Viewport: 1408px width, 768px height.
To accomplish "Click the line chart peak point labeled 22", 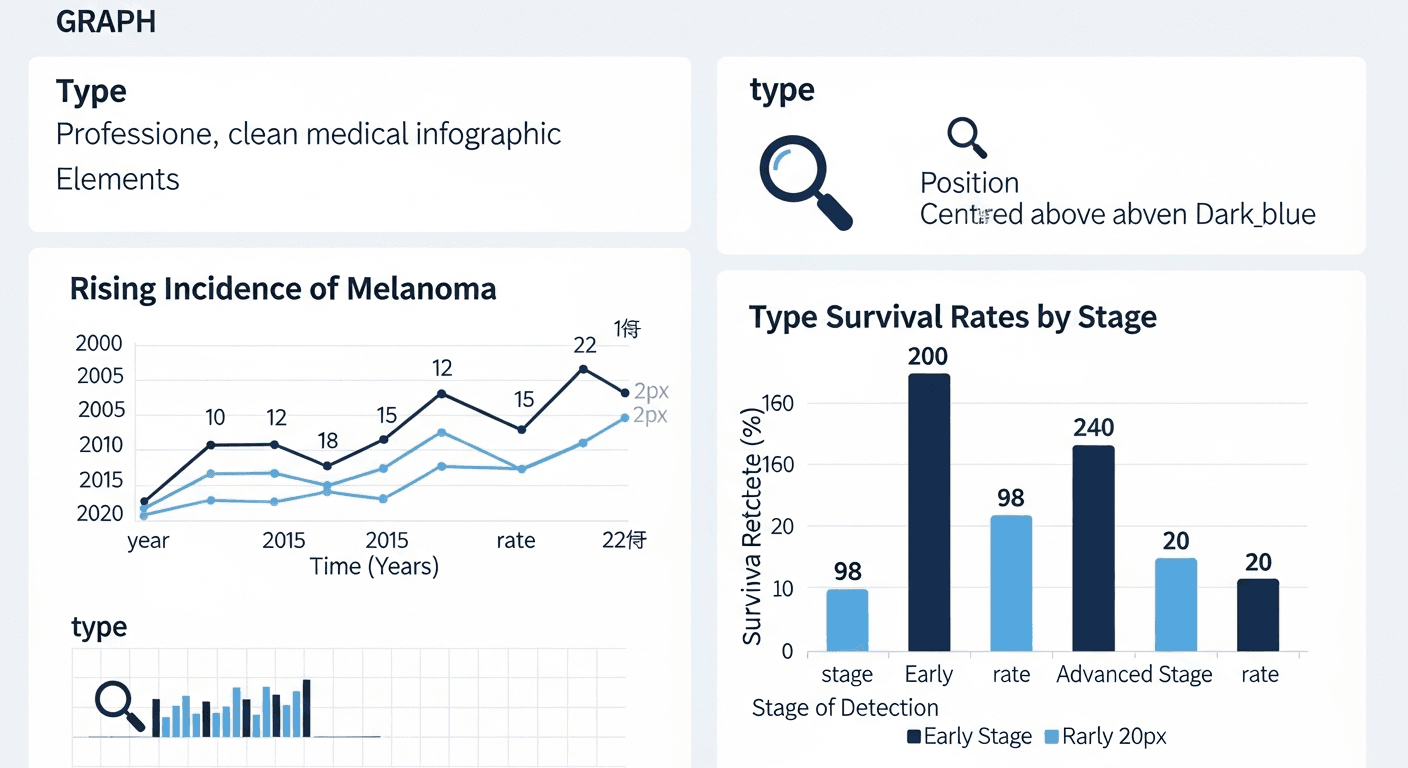I will [583, 369].
